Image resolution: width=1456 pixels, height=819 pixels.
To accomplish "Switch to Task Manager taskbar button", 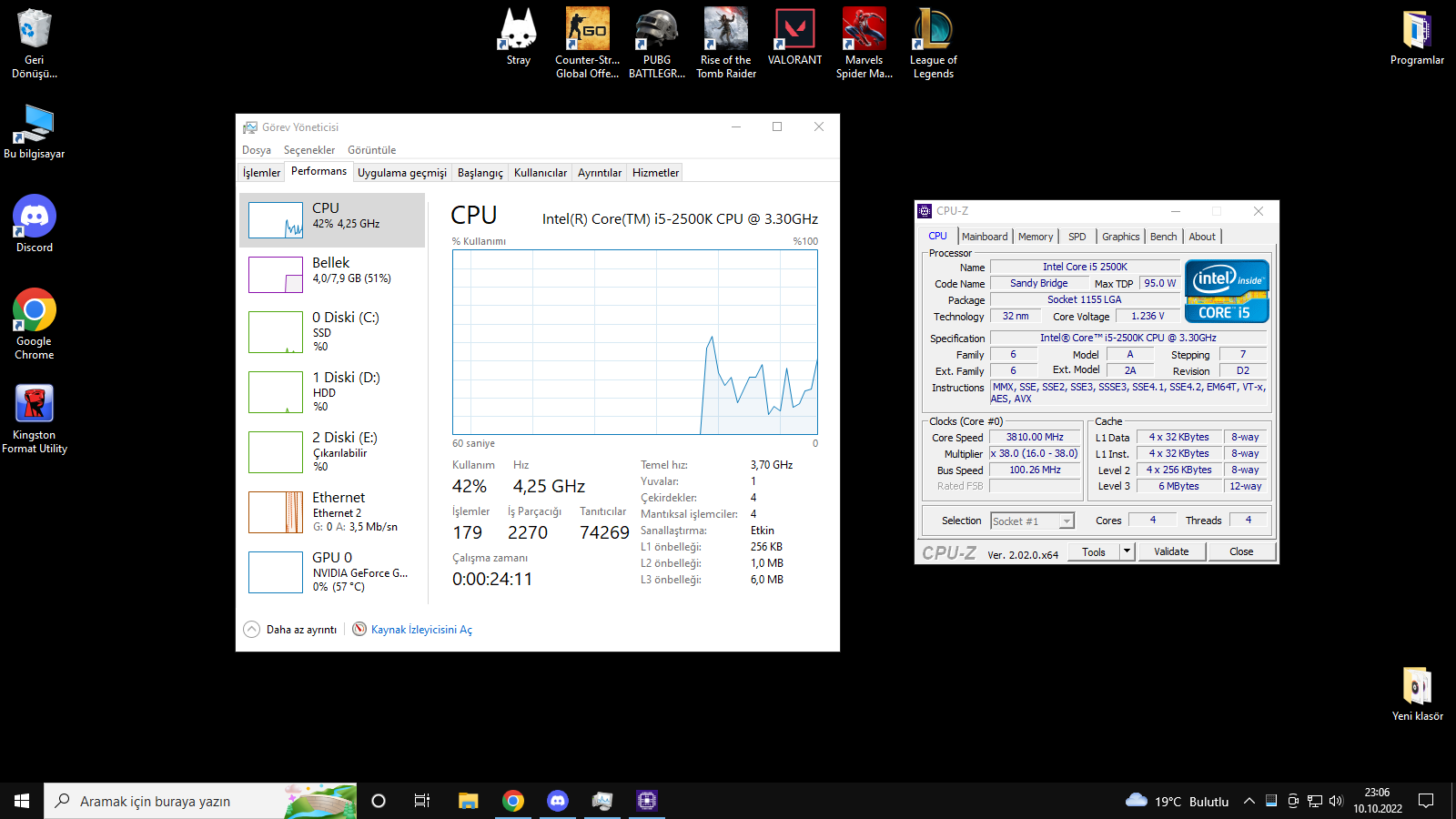I will pos(602,801).
